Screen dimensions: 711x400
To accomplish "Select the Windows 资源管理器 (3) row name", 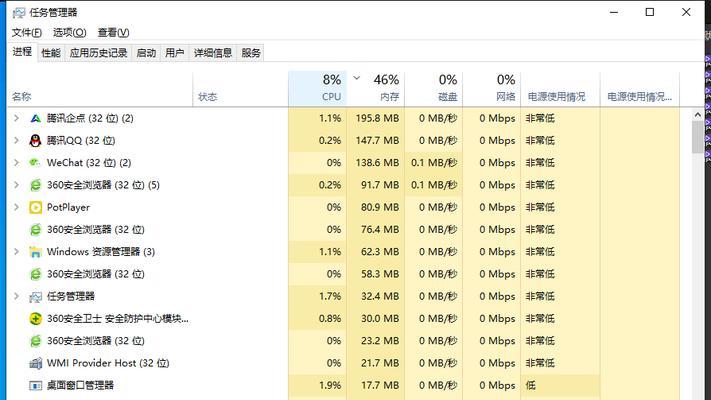I will pyautogui.click(x=101, y=252).
